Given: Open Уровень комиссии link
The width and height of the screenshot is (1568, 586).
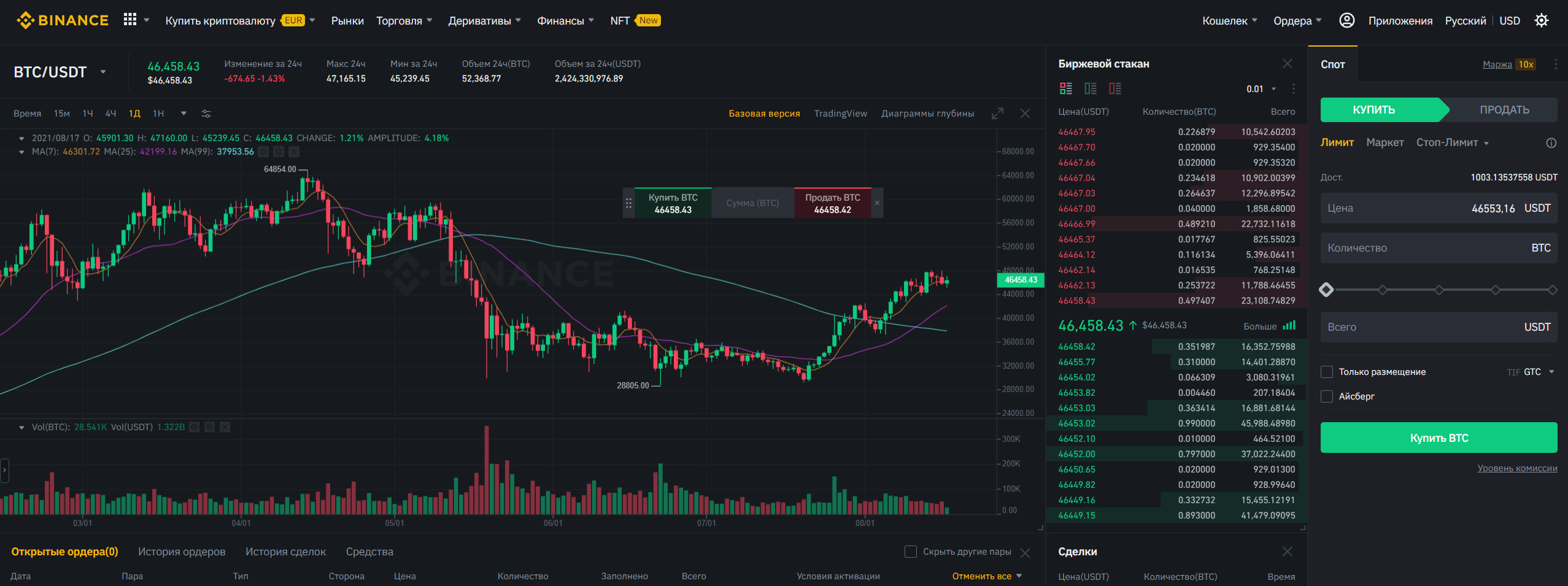Looking at the screenshot, I should point(1517,468).
